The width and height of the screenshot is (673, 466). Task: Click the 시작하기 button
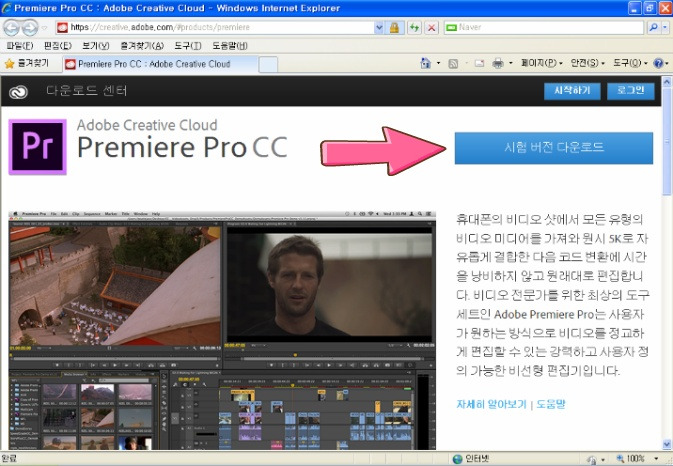(572, 91)
